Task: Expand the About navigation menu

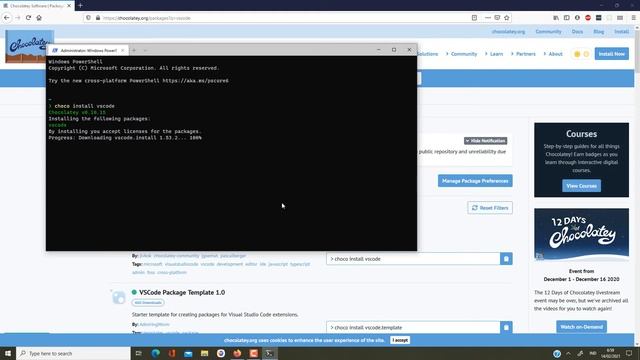Action: tap(553, 54)
